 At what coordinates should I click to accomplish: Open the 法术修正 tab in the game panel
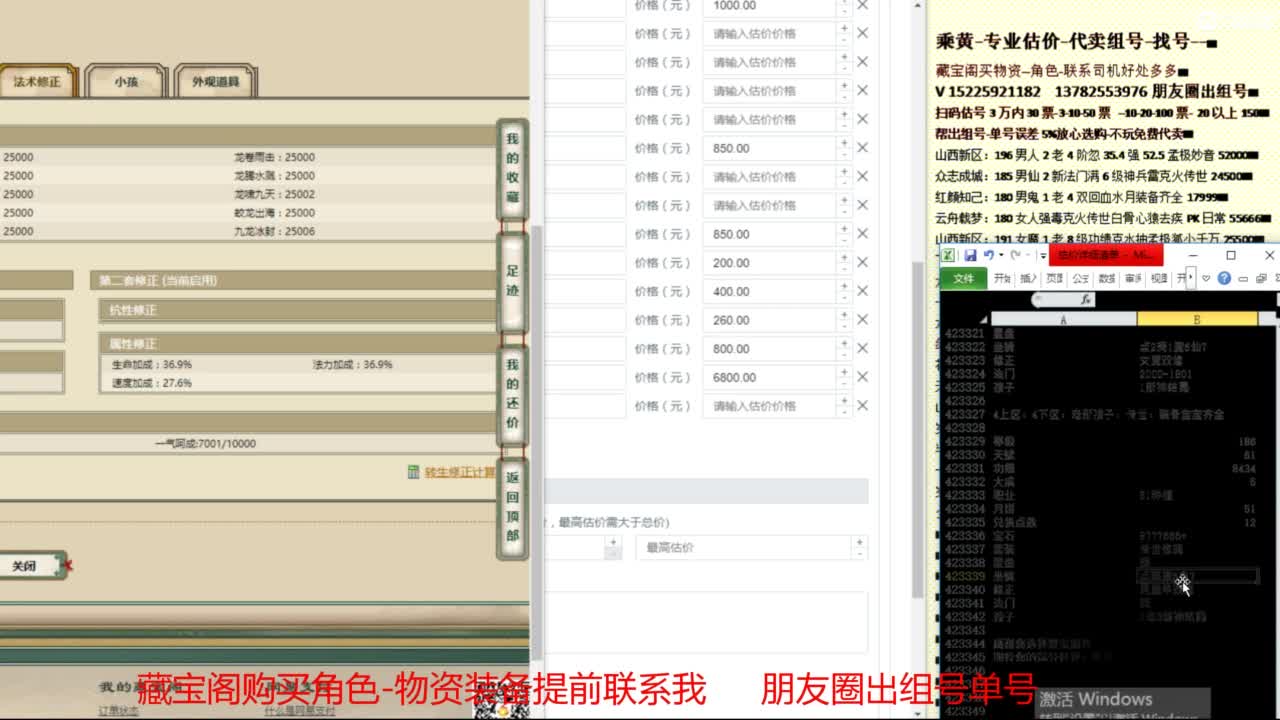coord(37,82)
